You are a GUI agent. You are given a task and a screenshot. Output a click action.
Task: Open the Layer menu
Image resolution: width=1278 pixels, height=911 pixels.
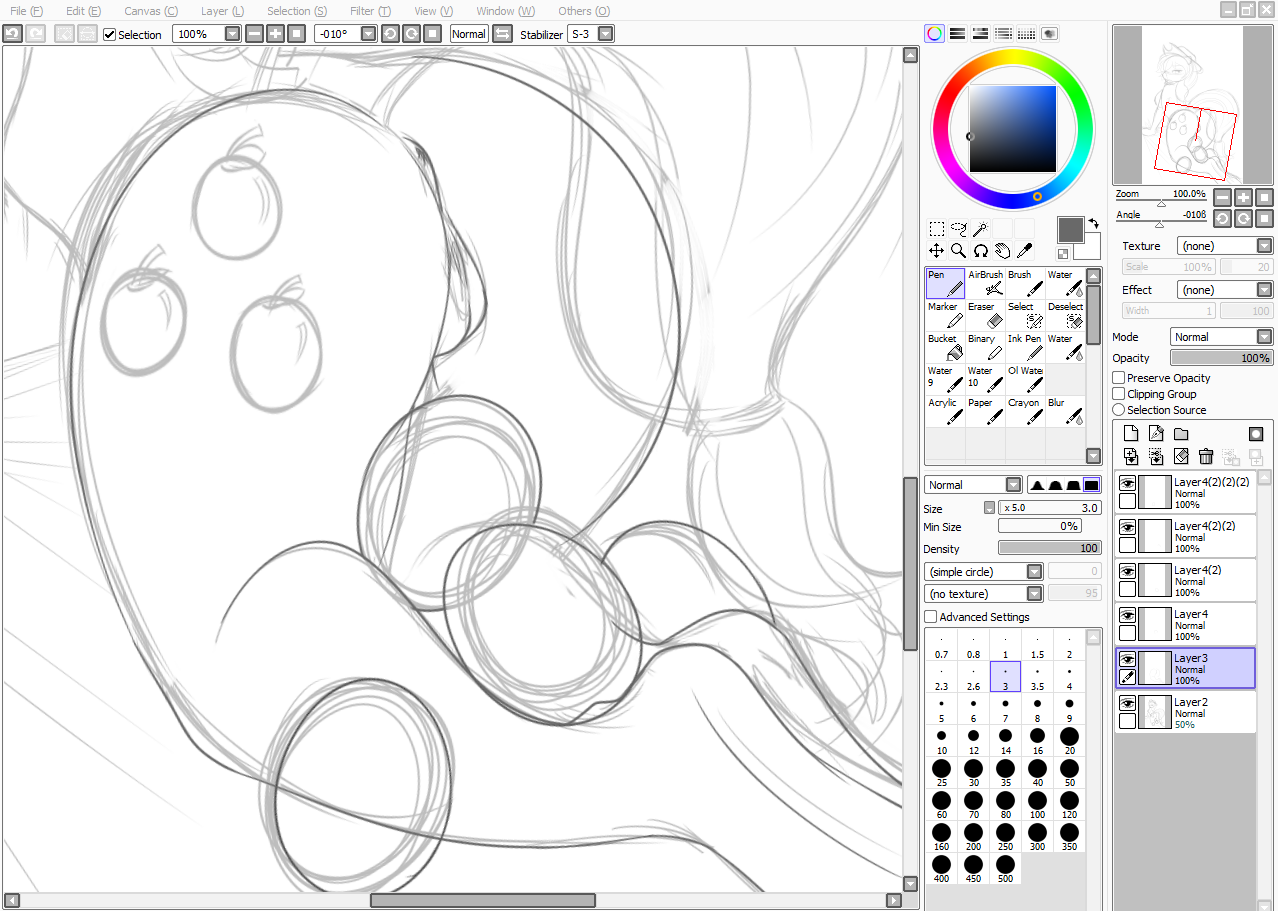tap(222, 11)
